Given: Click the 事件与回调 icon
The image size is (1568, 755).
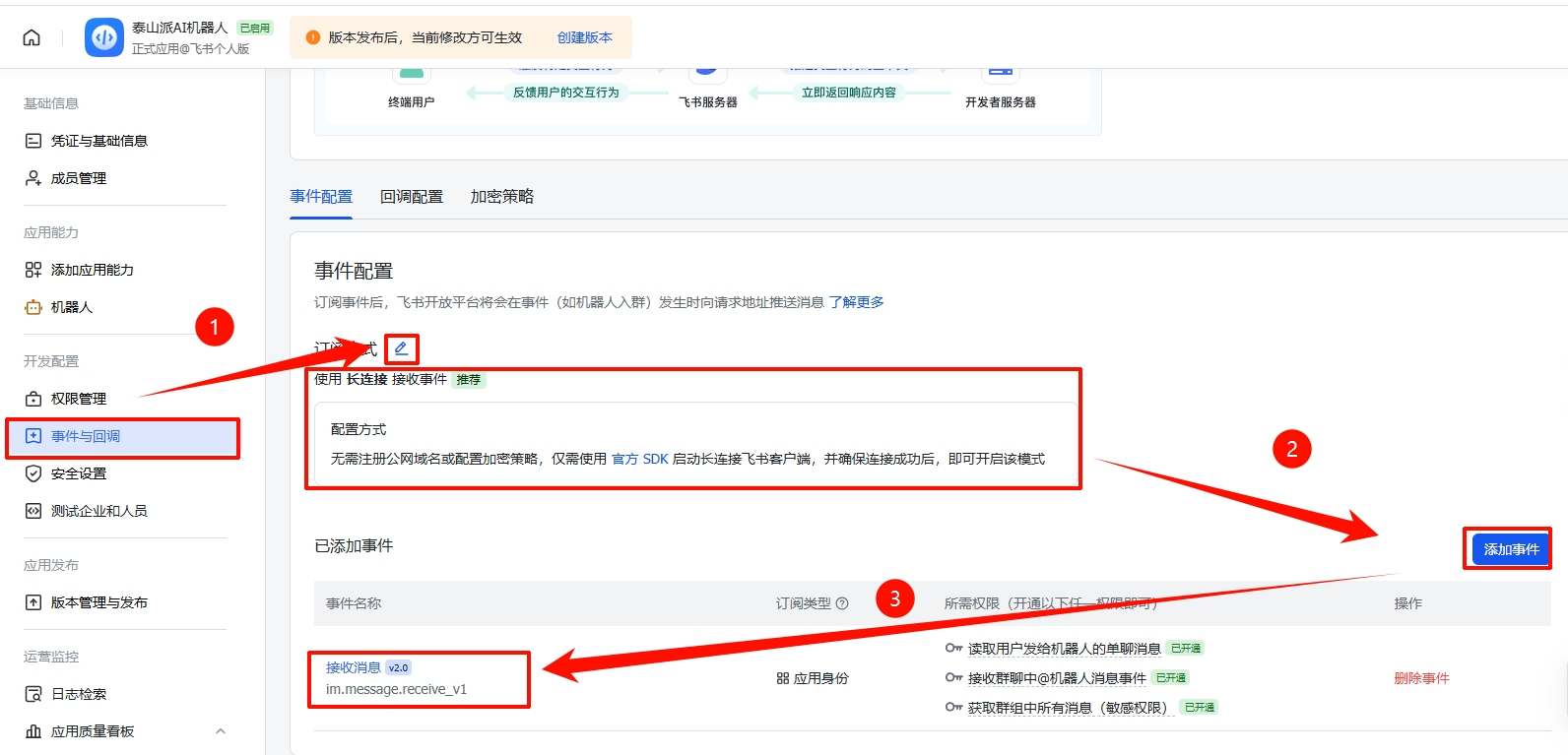Looking at the screenshot, I should 33,436.
